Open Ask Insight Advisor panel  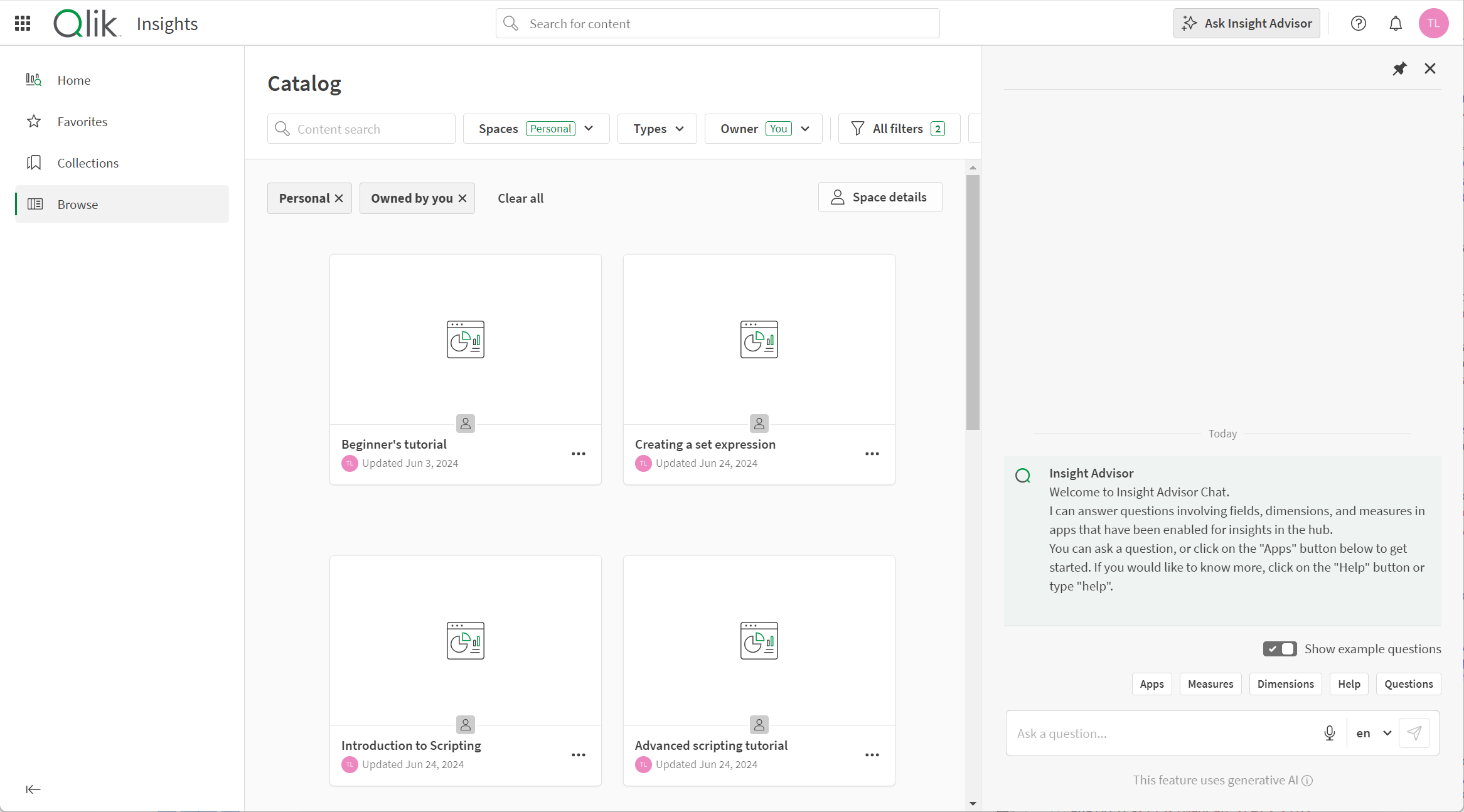1247,23
